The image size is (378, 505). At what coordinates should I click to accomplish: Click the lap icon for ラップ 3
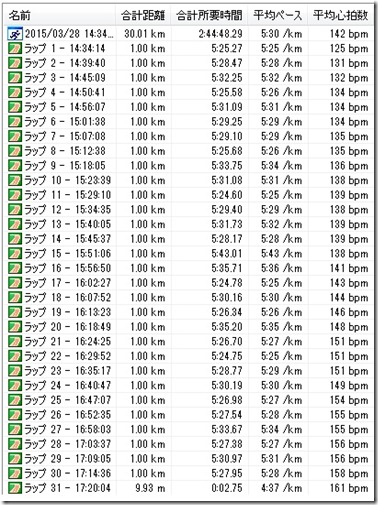coord(15,78)
